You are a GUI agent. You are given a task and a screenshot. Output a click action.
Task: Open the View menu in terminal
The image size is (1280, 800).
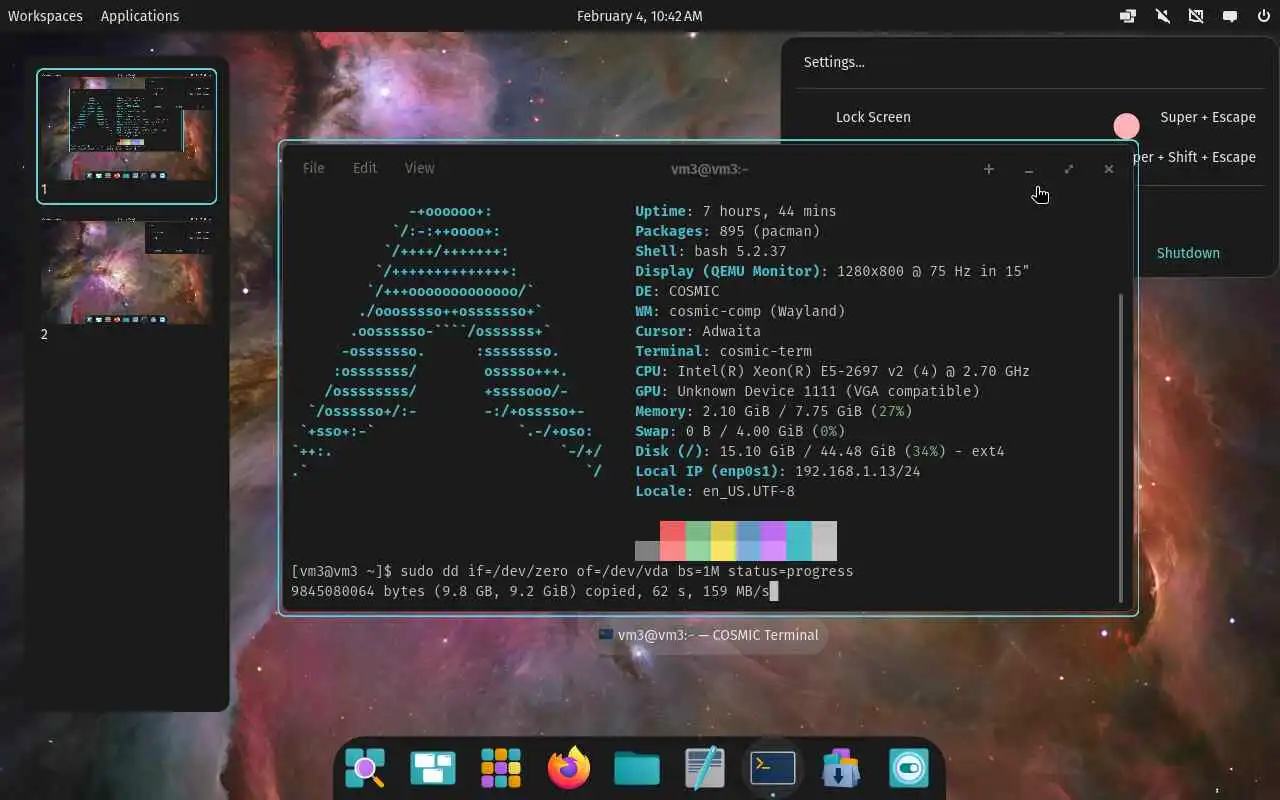[420, 168]
